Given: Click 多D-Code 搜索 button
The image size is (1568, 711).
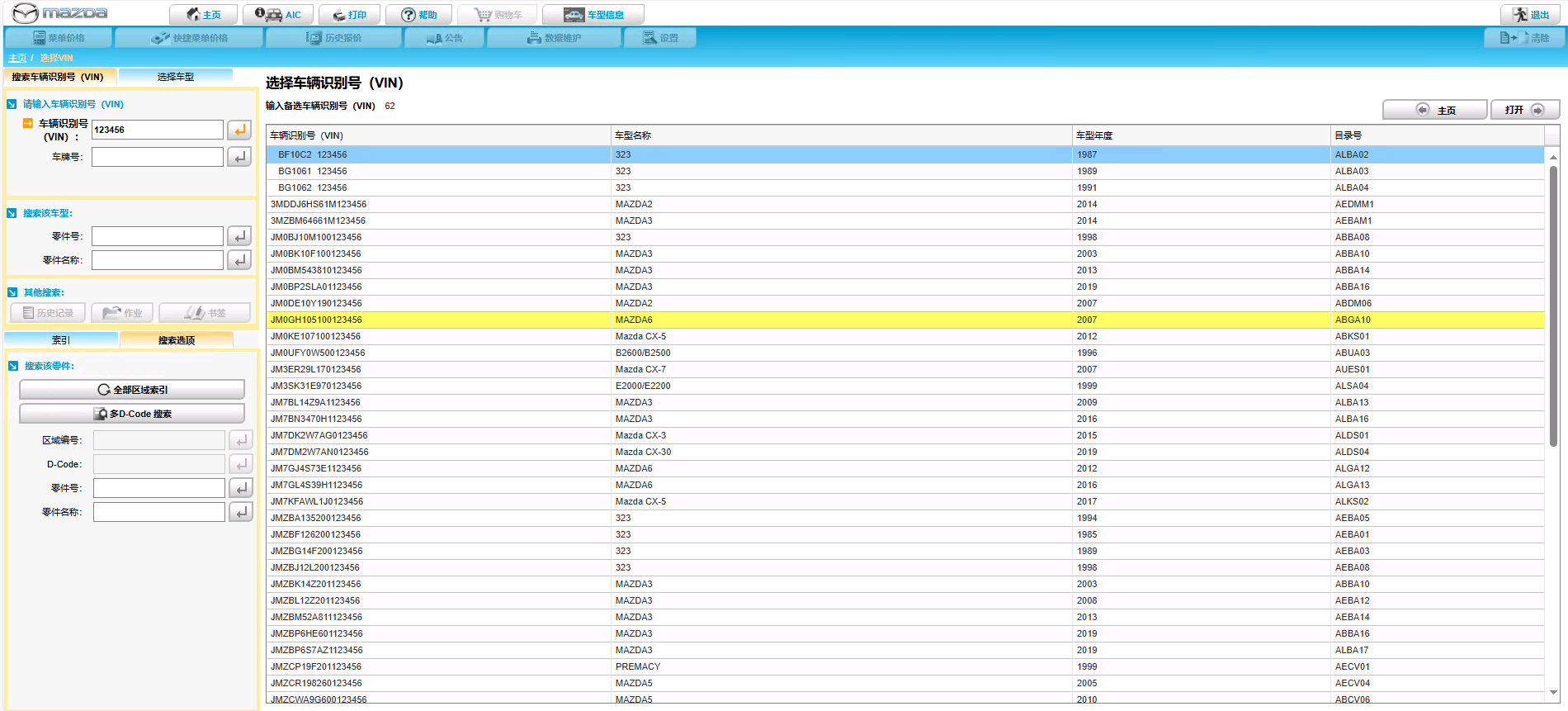Looking at the screenshot, I should click(132, 414).
